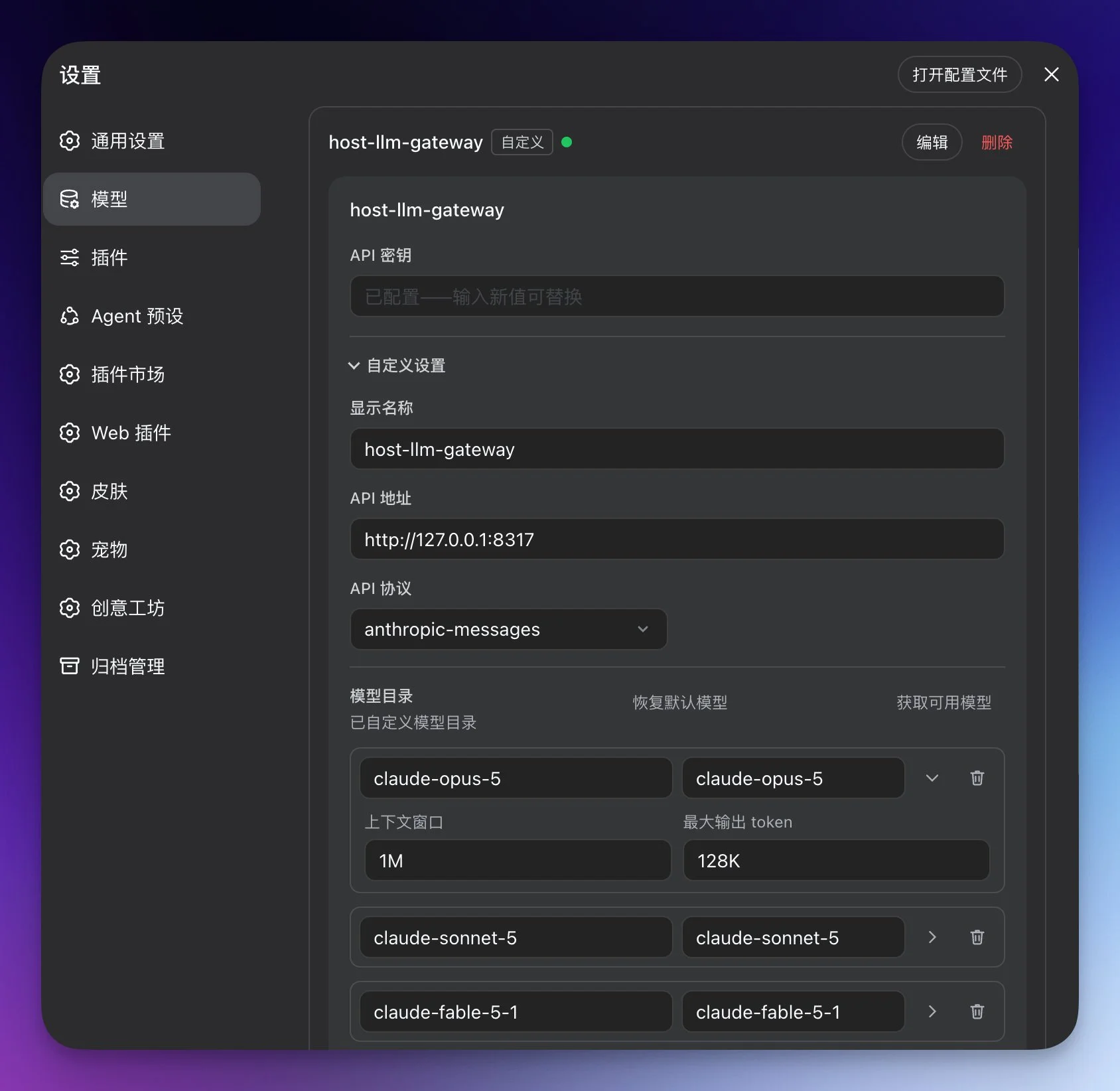Collapse the 自定义设置 section
The height and width of the screenshot is (1091, 1120).
tap(397, 366)
